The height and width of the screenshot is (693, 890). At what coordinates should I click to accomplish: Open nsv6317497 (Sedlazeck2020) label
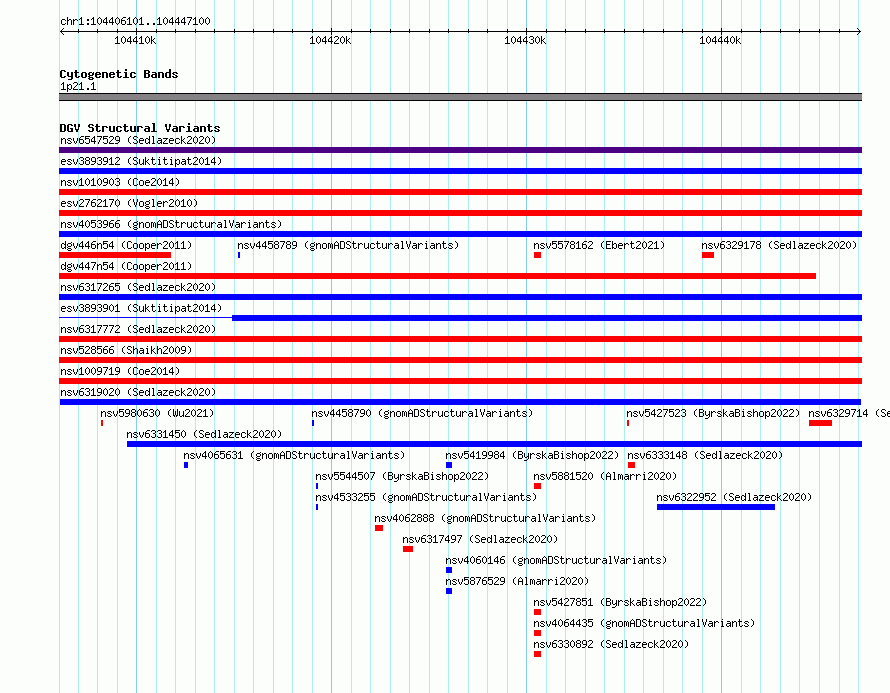[480, 539]
